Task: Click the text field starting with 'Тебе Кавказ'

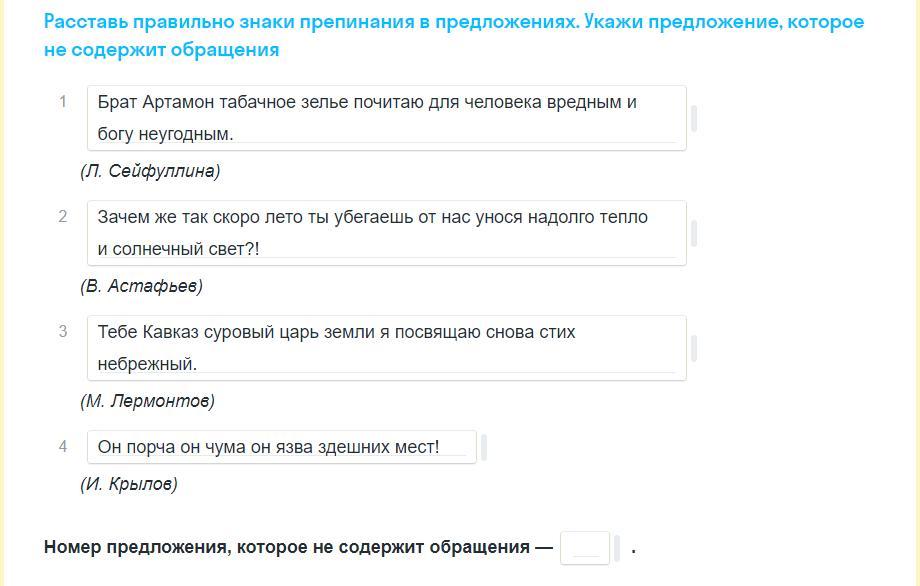Action: [x=387, y=348]
